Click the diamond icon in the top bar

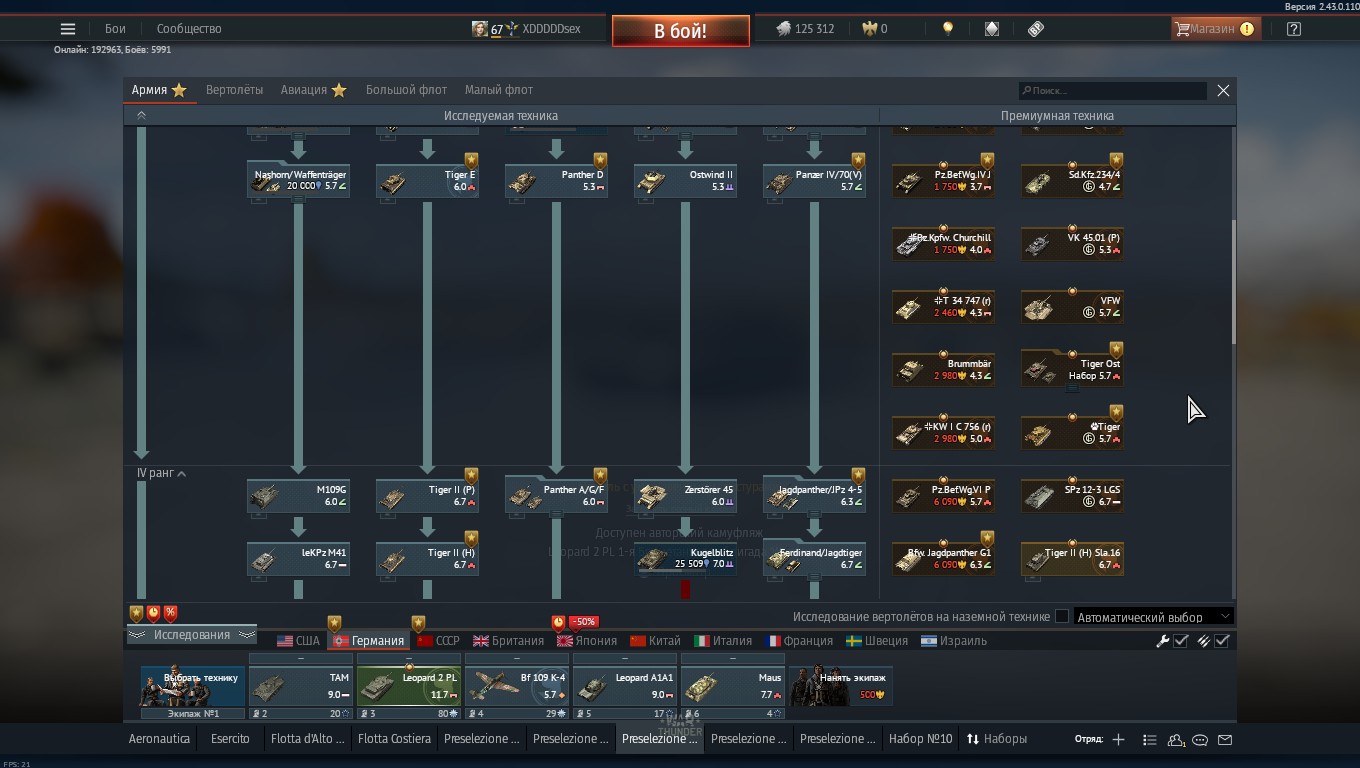pos(991,29)
